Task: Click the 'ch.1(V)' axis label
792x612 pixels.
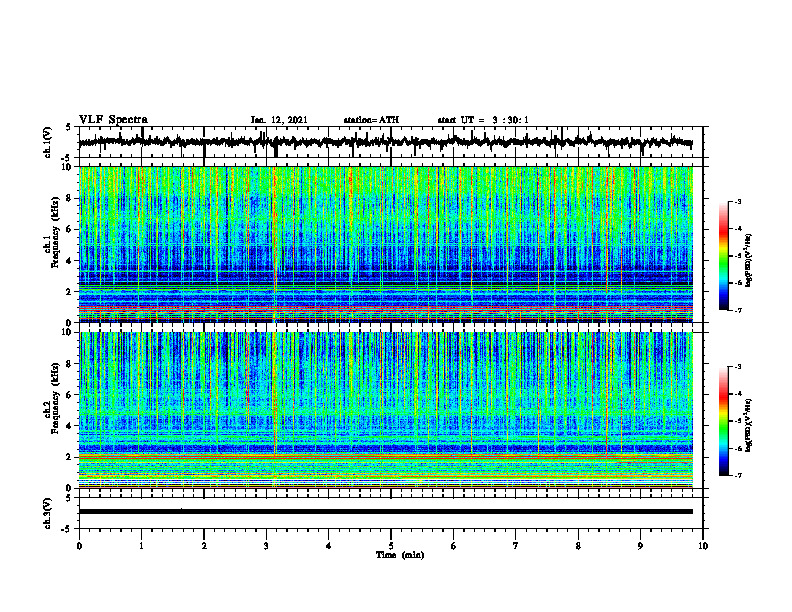Action: (48, 143)
